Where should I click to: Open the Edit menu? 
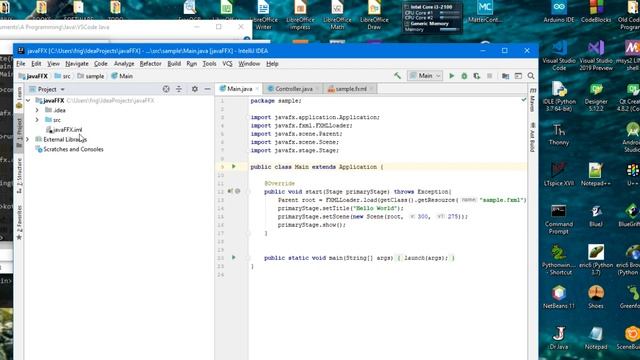tap(36, 64)
